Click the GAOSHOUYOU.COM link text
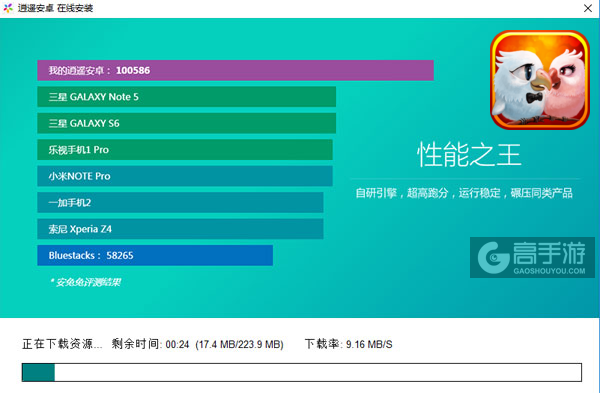600x393 pixels. (549, 271)
